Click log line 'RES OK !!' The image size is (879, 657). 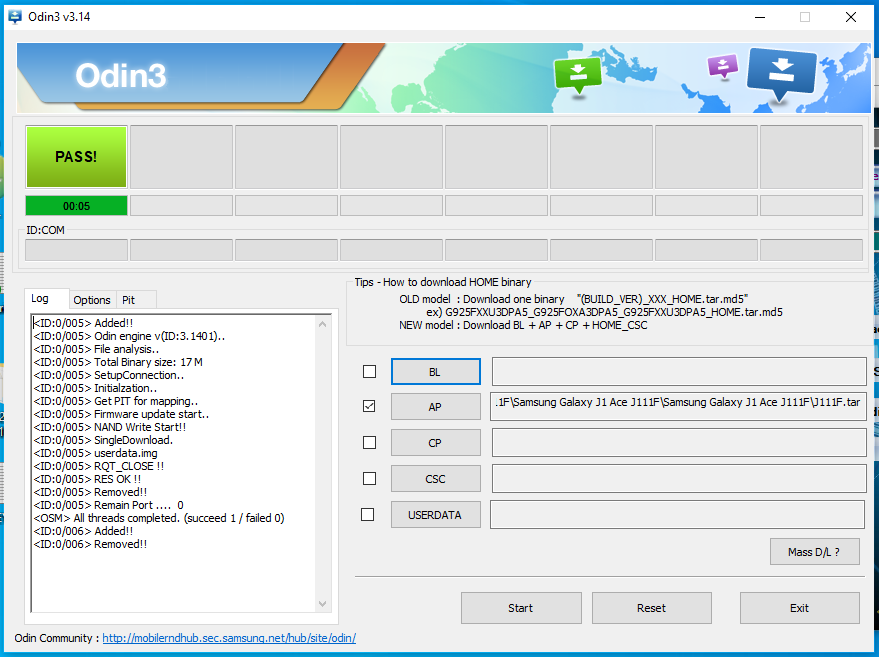[x=87, y=479]
